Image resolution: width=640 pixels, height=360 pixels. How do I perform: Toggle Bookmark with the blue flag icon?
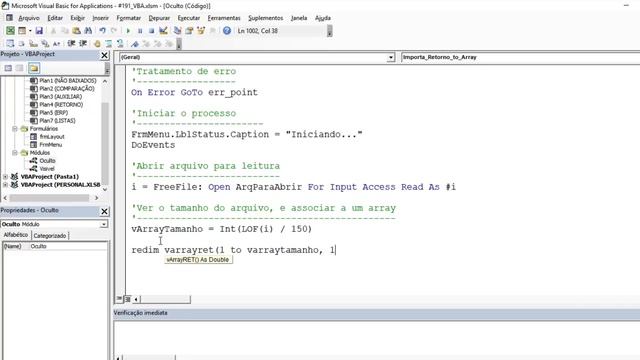(x=135, y=44)
